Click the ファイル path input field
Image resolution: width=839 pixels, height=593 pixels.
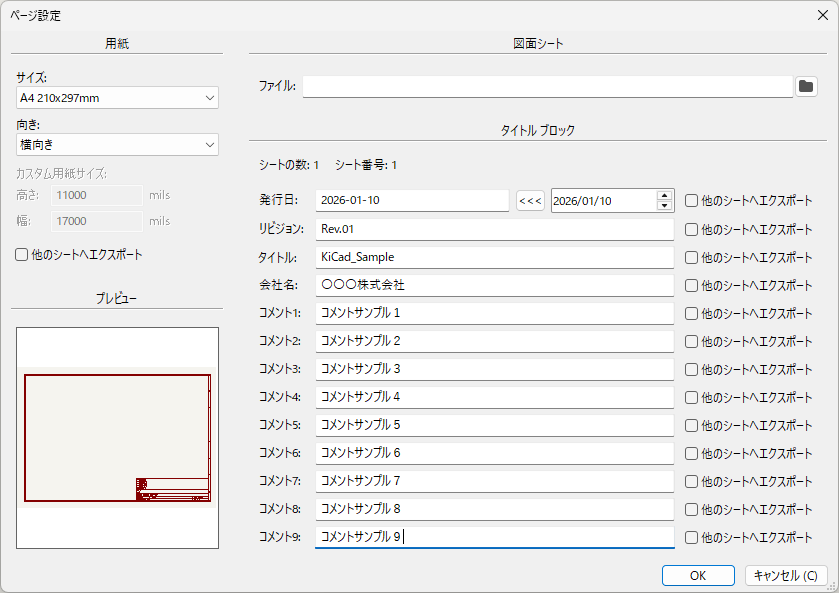pyautogui.click(x=547, y=86)
